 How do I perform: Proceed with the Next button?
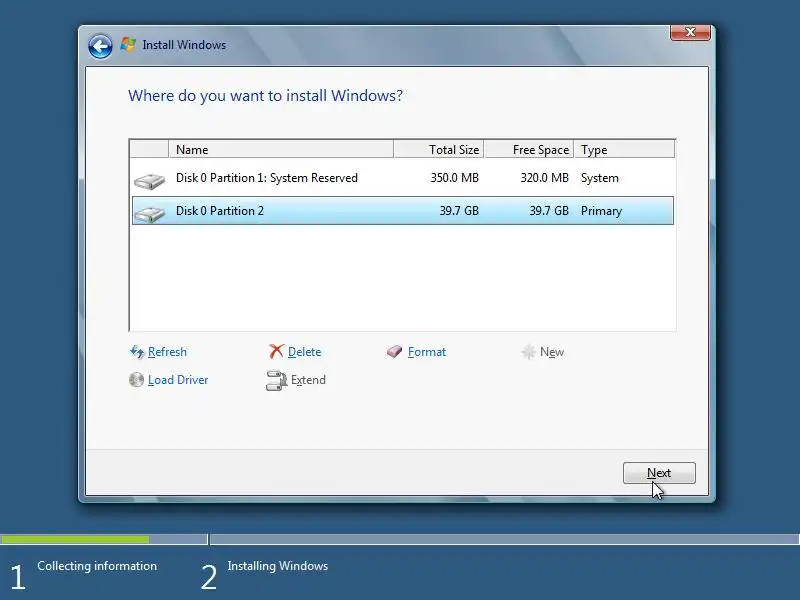click(x=659, y=473)
